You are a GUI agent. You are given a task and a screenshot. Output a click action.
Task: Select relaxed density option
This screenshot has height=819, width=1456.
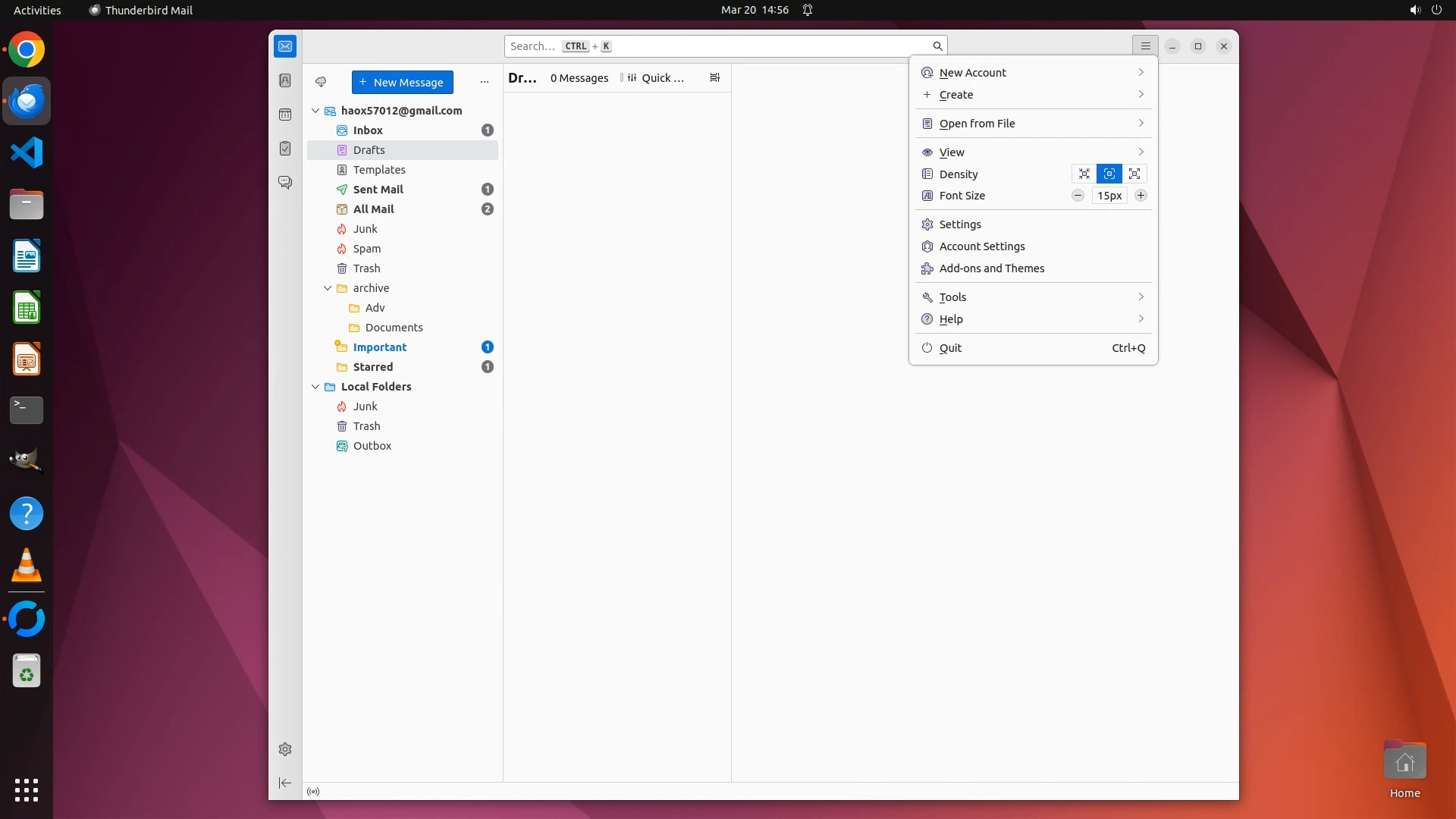coord(1134,174)
